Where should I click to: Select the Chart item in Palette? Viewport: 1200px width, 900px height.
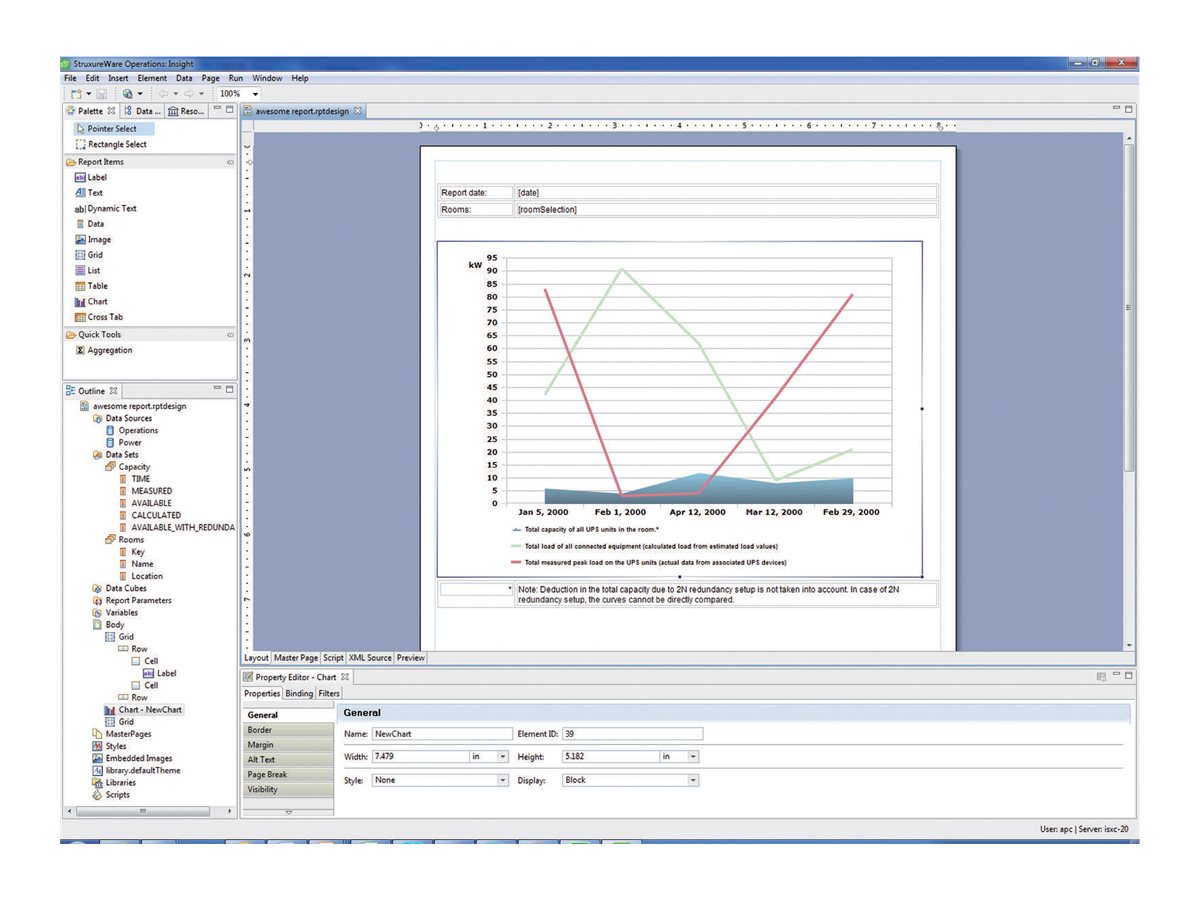tap(97, 301)
